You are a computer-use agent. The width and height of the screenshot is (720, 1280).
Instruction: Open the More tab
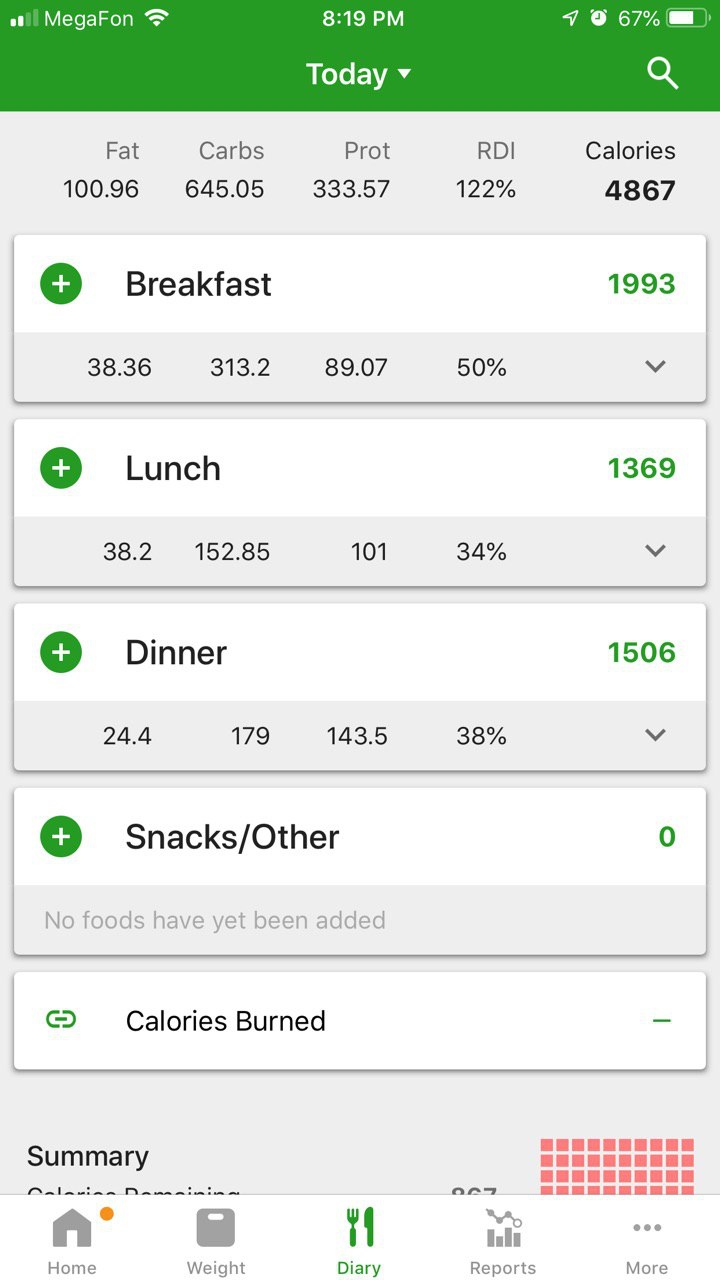[x=647, y=1242]
